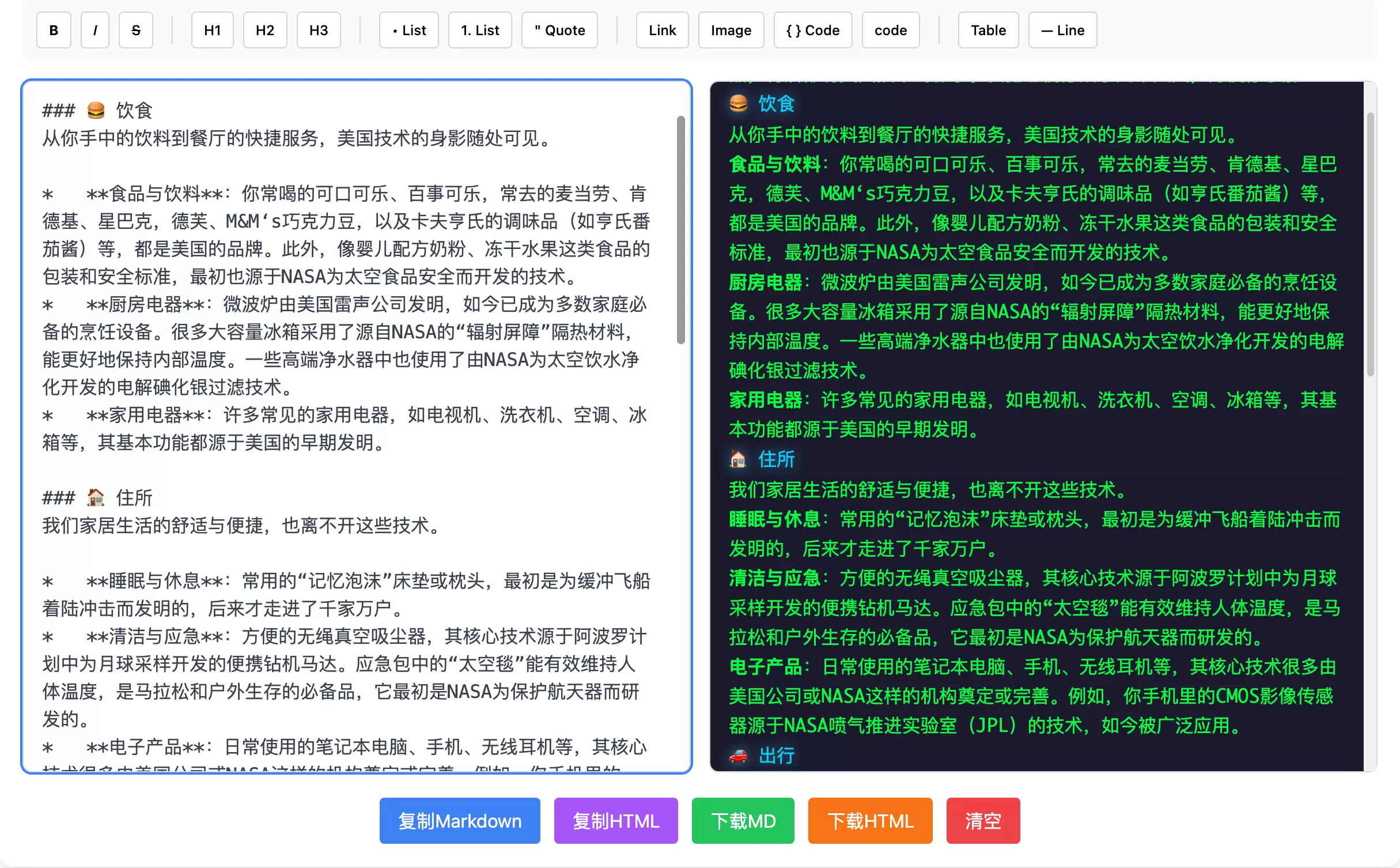Image resolution: width=1400 pixels, height=868 pixels.
Task: Insert H3 heading
Action: (x=319, y=30)
